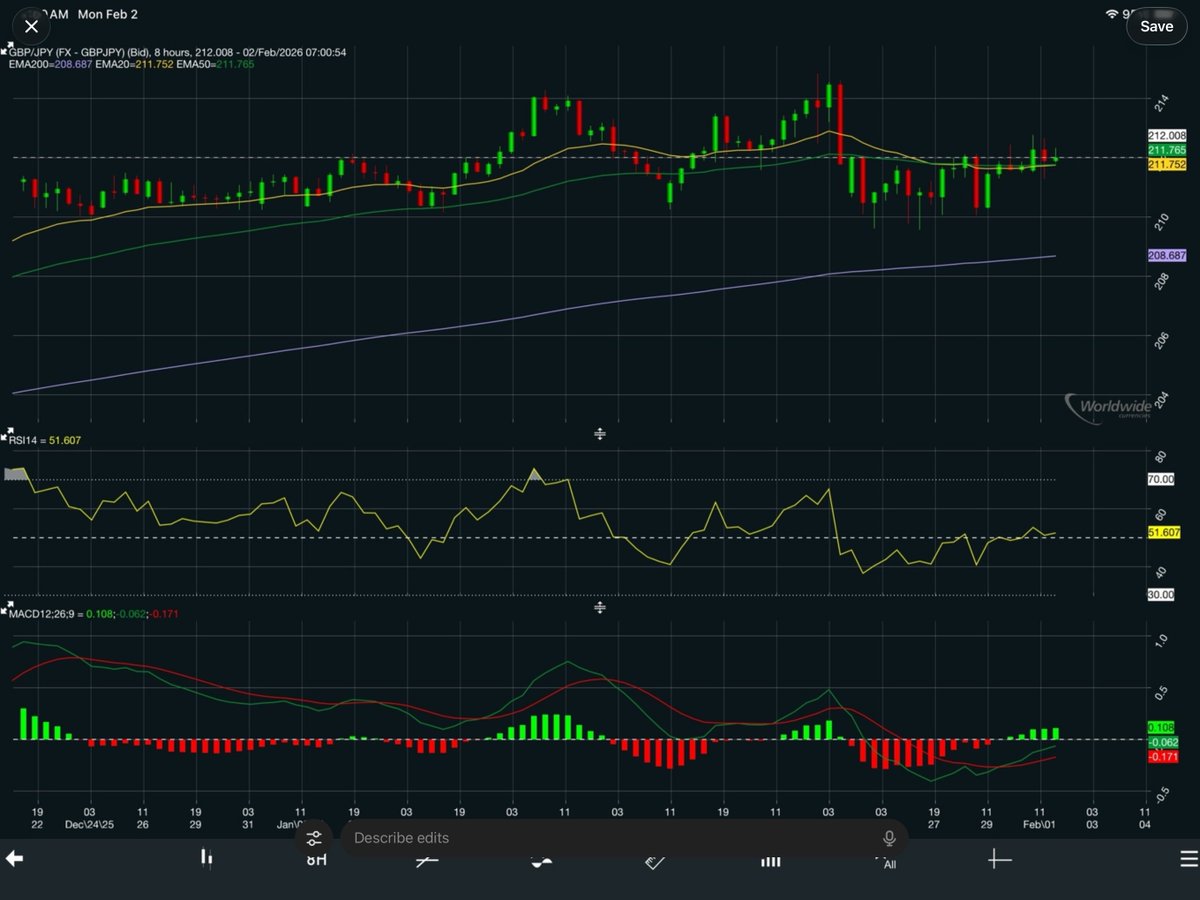
Task: Click the GBP/JPY chart title text
Action: click(179, 52)
